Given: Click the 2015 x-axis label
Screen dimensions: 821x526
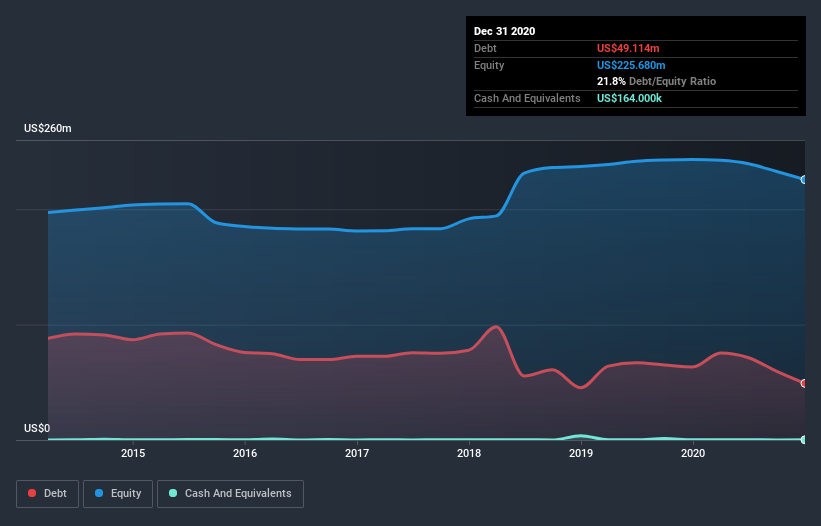Looking at the screenshot, I should click(x=133, y=453).
